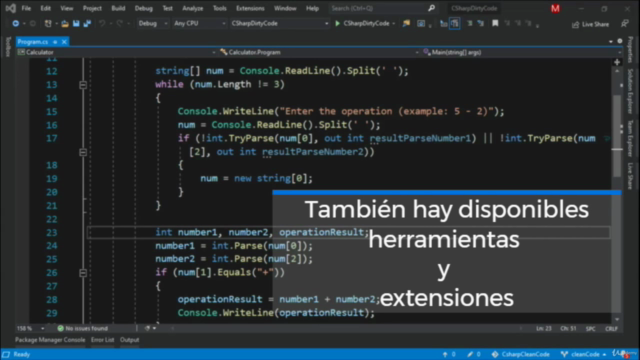Click the search magnifier icon
The height and width of the screenshot is (360, 640).
[431, 8]
